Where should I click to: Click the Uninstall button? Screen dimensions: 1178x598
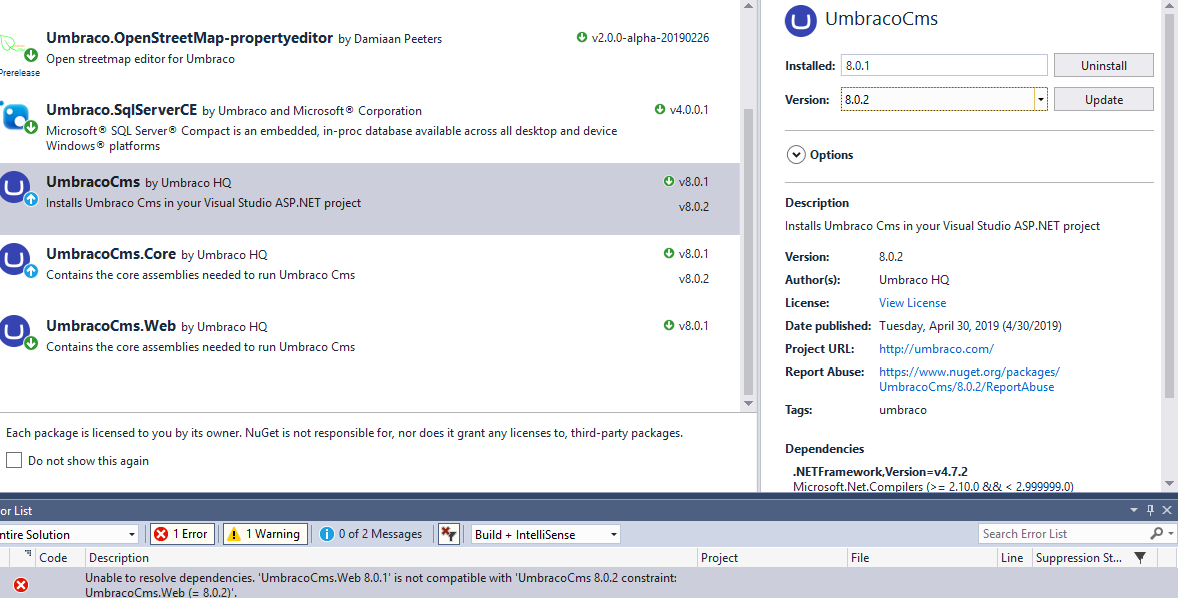[x=1104, y=65]
